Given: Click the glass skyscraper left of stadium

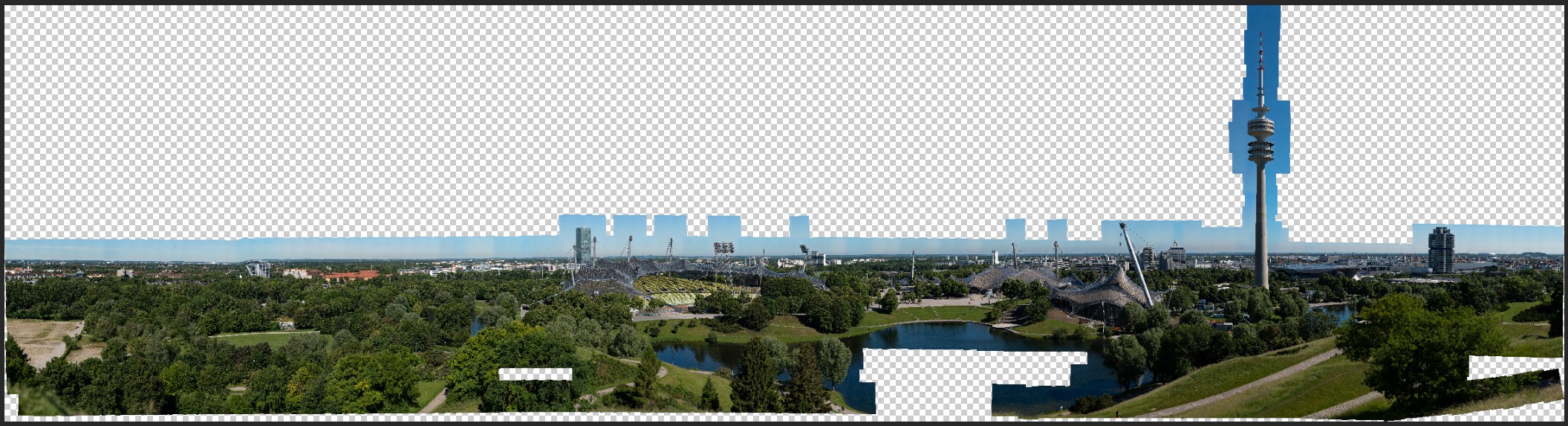Looking at the screenshot, I should click(x=583, y=245).
